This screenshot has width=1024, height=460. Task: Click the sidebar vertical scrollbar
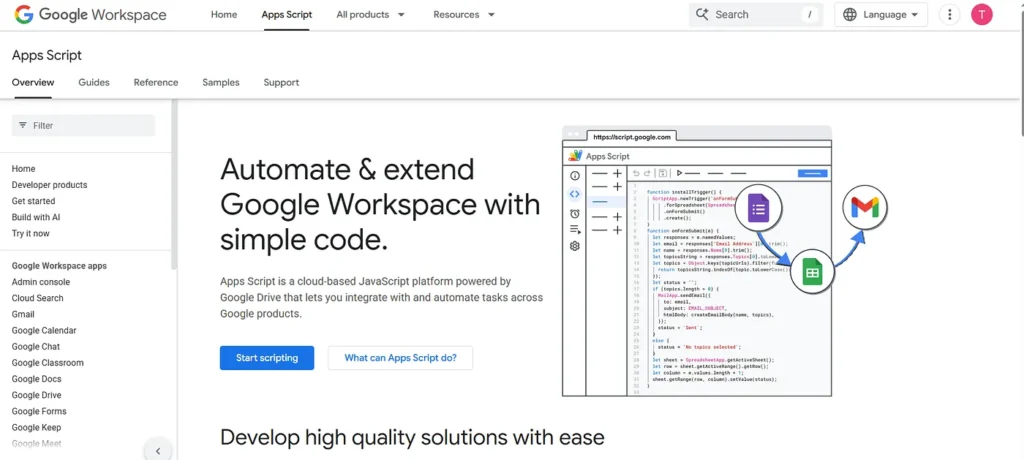coord(174,184)
